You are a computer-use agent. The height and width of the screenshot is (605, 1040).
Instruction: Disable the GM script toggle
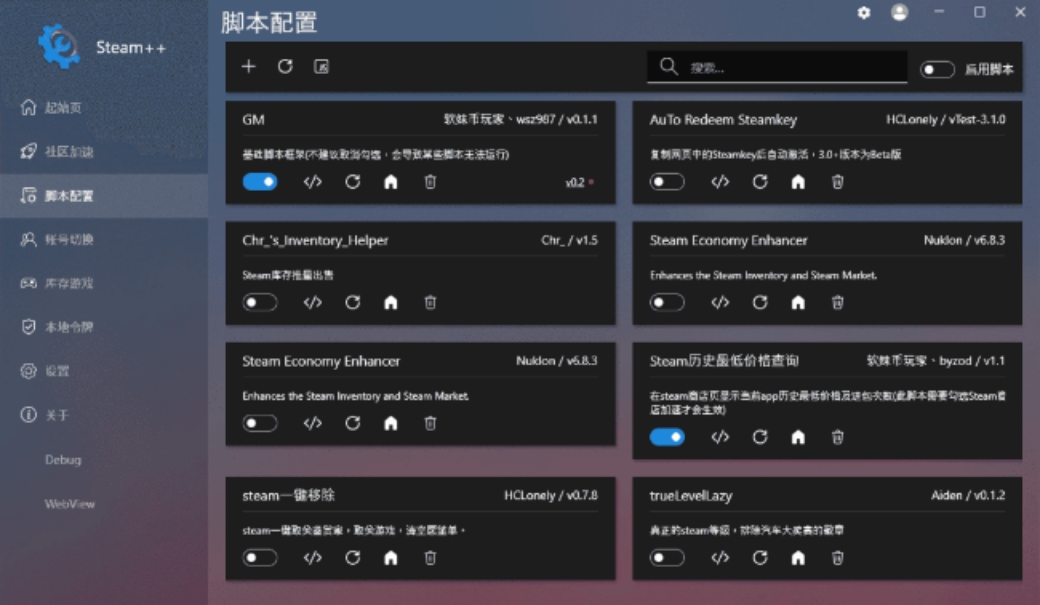258,182
